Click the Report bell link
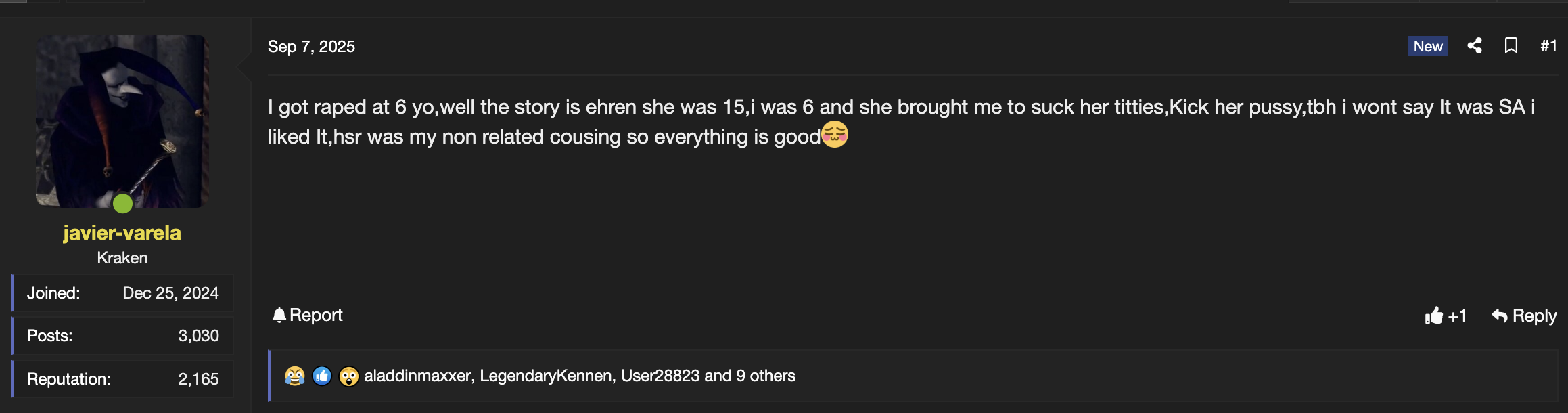This screenshot has height=413, width=1568. click(307, 315)
